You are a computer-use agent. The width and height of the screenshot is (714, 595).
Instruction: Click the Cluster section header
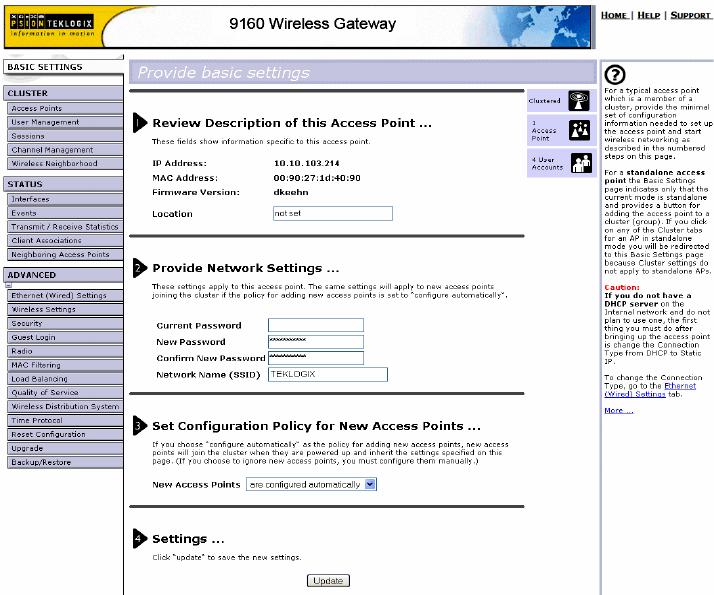click(63, 93)
